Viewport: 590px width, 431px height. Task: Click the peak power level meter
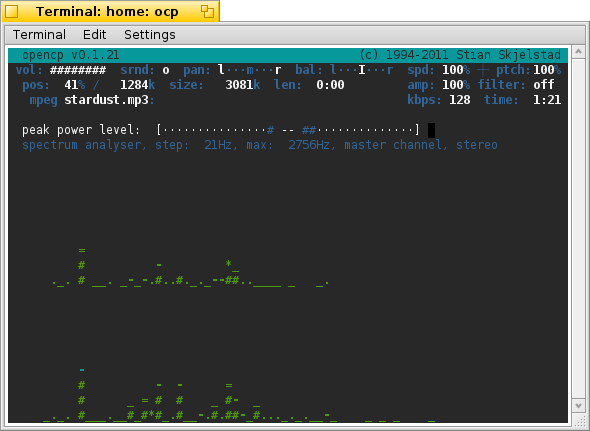pyautogui.click(x=288, y=130)
